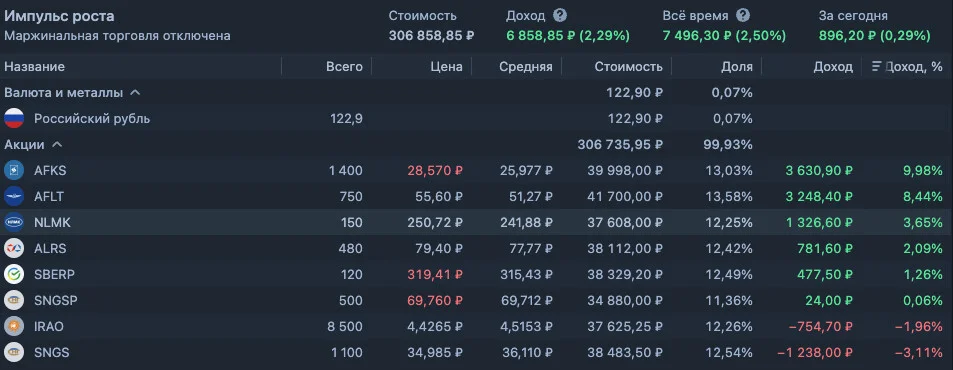Click Акции share 99,93%
Screen dimensions: 953x370
coord(729,145)
